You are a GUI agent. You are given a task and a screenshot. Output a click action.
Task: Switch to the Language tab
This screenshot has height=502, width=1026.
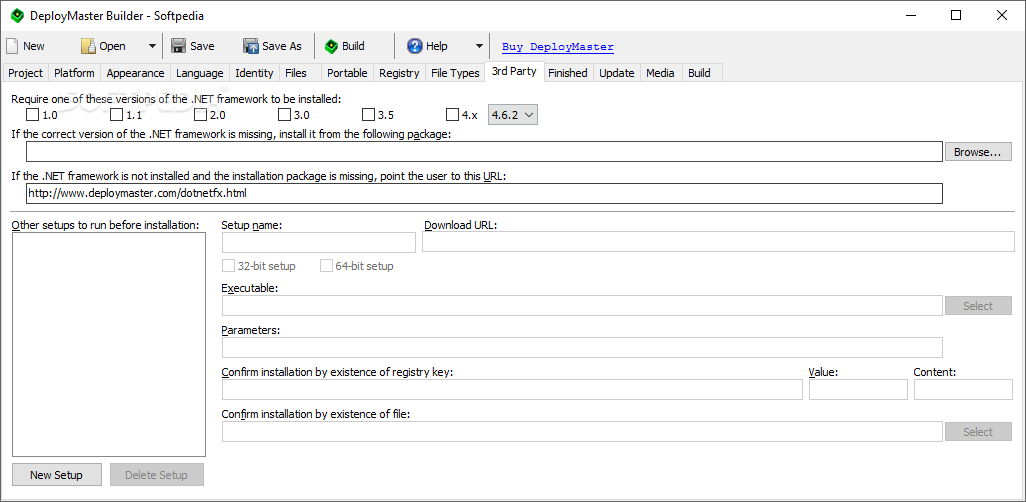pyautogui.click(x=200, y=73)
